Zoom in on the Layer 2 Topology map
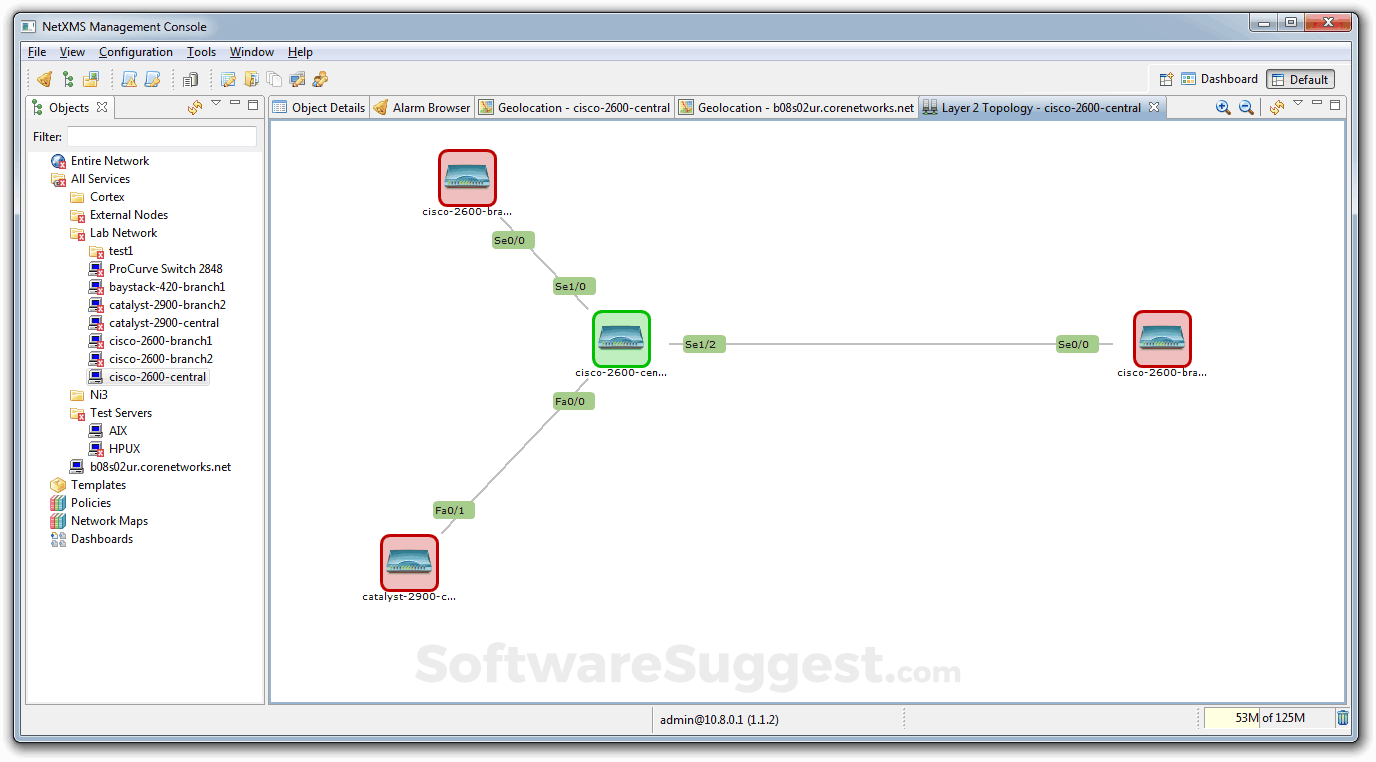This screenshot has height=762, width=1376. point(1223,107)
